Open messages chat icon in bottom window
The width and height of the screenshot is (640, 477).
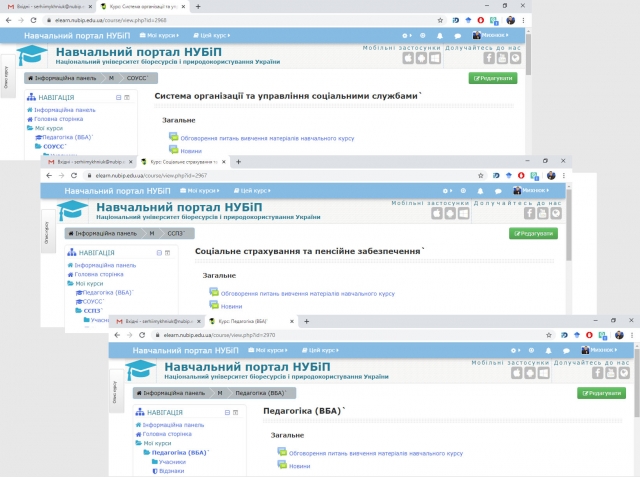tap(566, 351)
